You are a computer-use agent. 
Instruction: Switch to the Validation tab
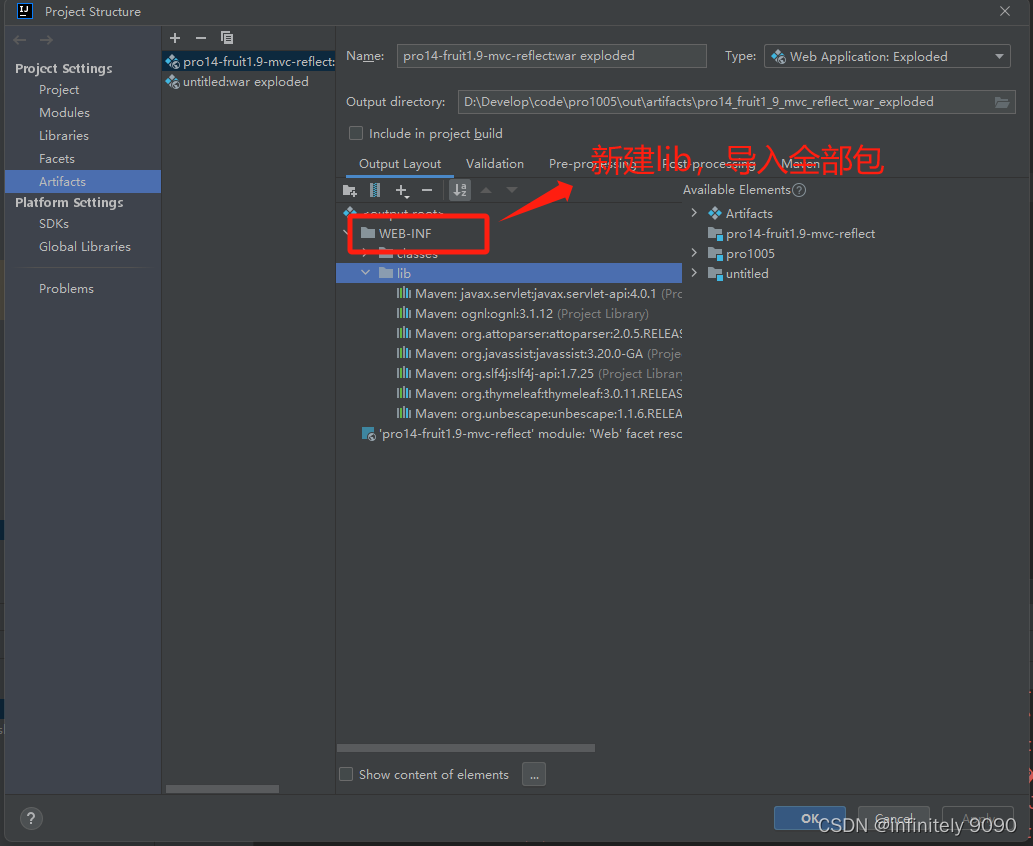coord(495,164)
